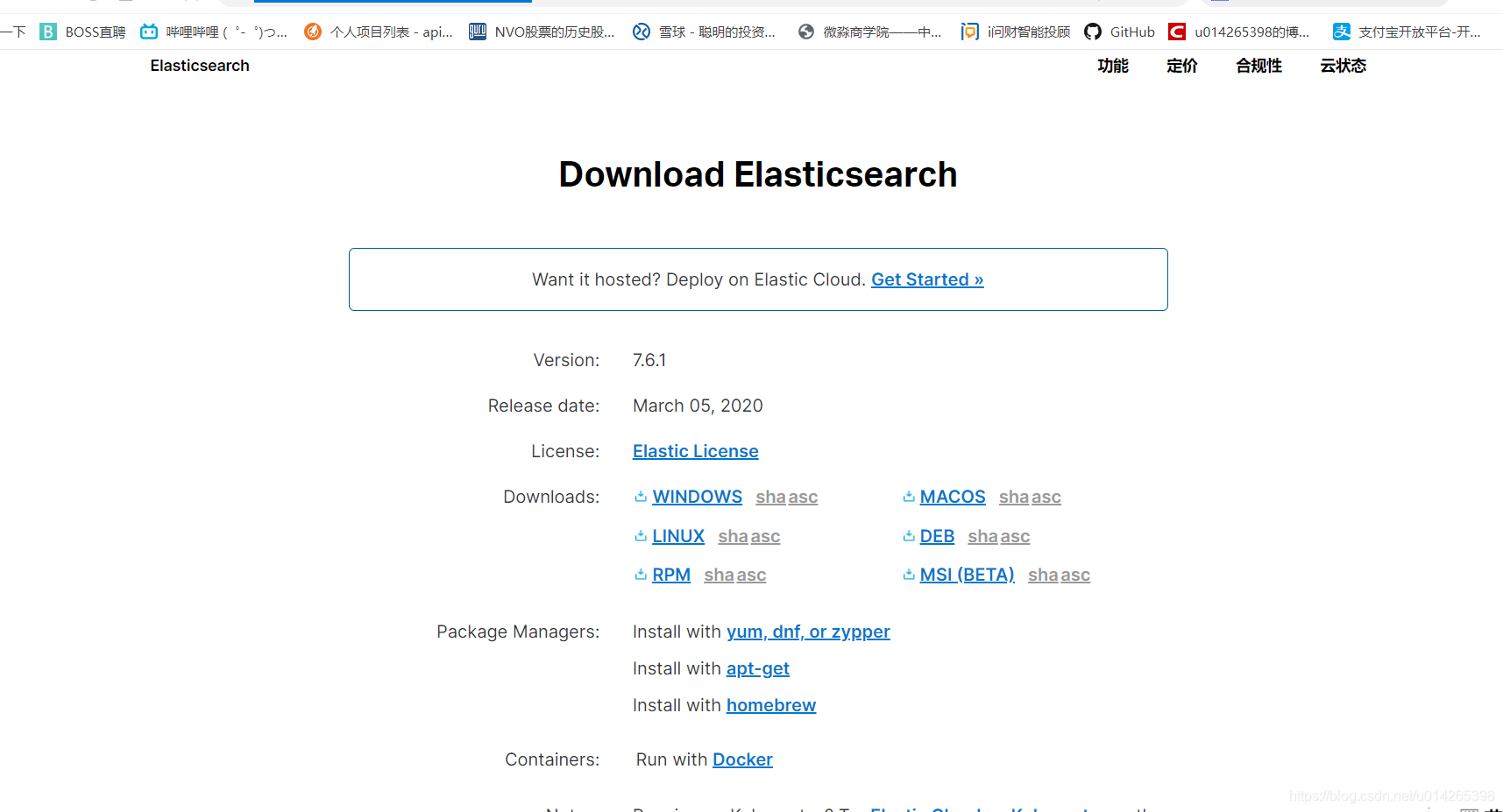
Task: Download the MSI (BETA) installer
Action: coord(967,575)
